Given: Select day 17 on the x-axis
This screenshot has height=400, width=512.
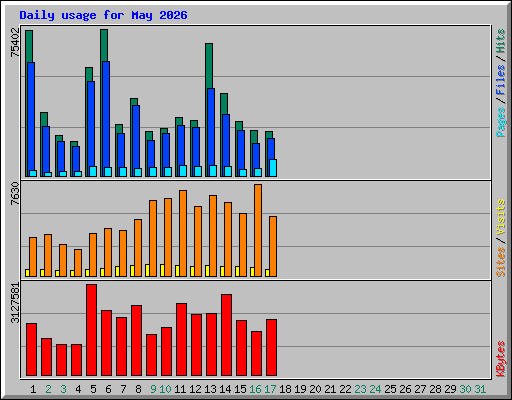Looking at the screenshot, I should click(270, 389).
